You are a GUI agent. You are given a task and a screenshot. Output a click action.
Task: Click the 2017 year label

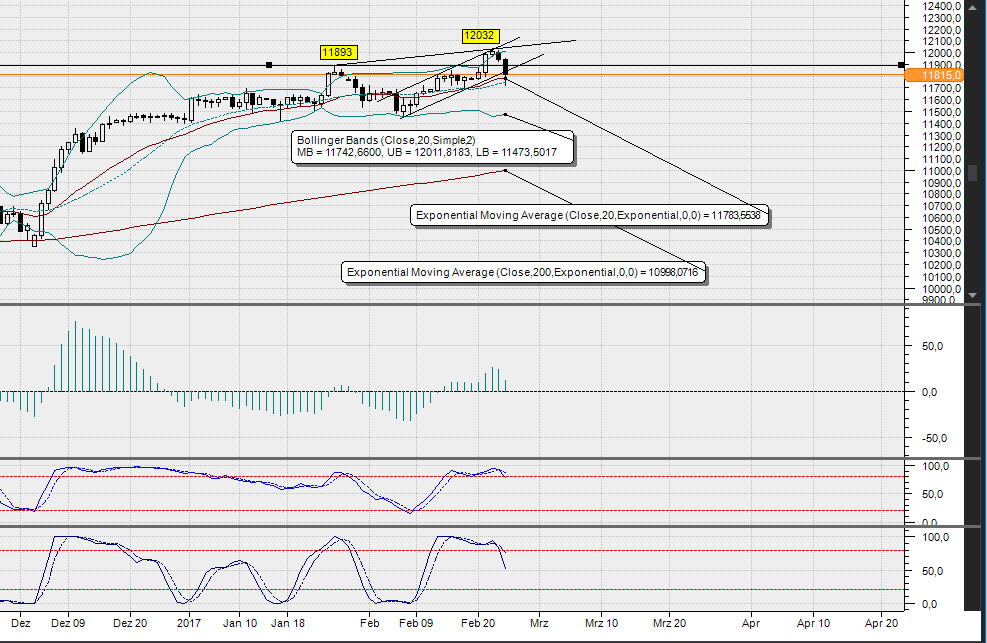[189, 623]
